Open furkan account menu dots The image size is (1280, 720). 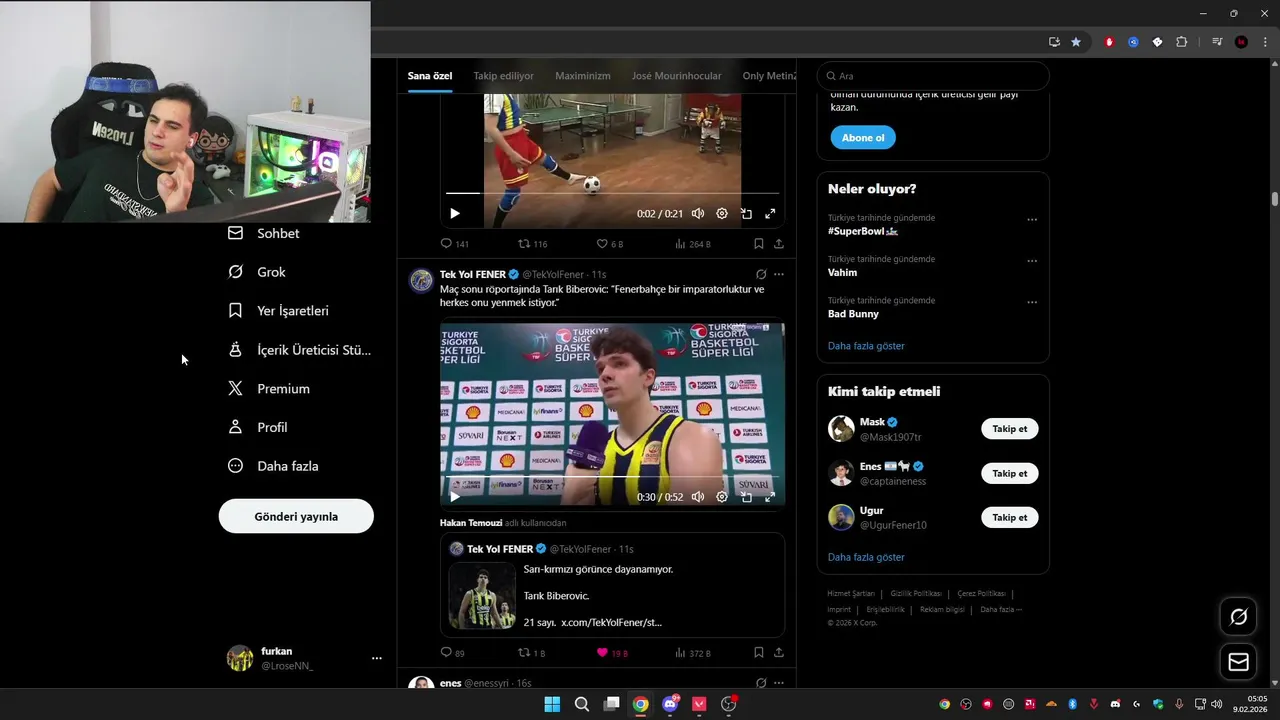point(377,658)
